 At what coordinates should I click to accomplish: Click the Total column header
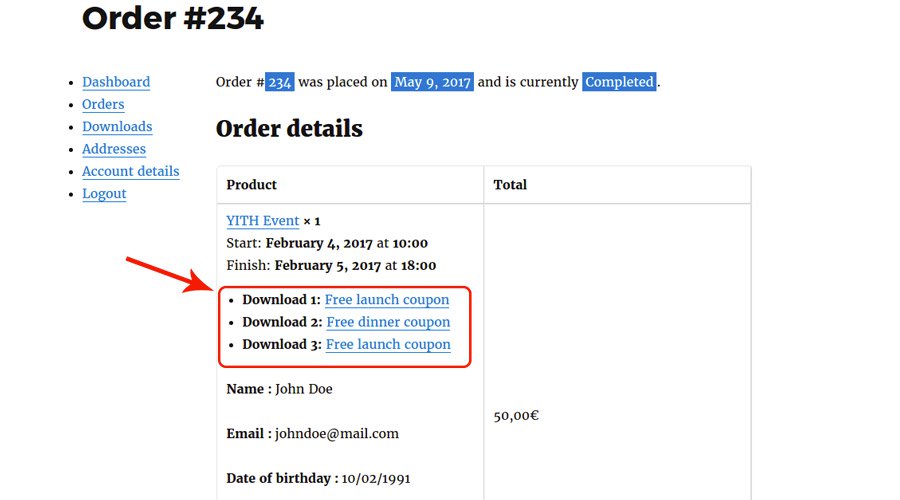point(510,185)
